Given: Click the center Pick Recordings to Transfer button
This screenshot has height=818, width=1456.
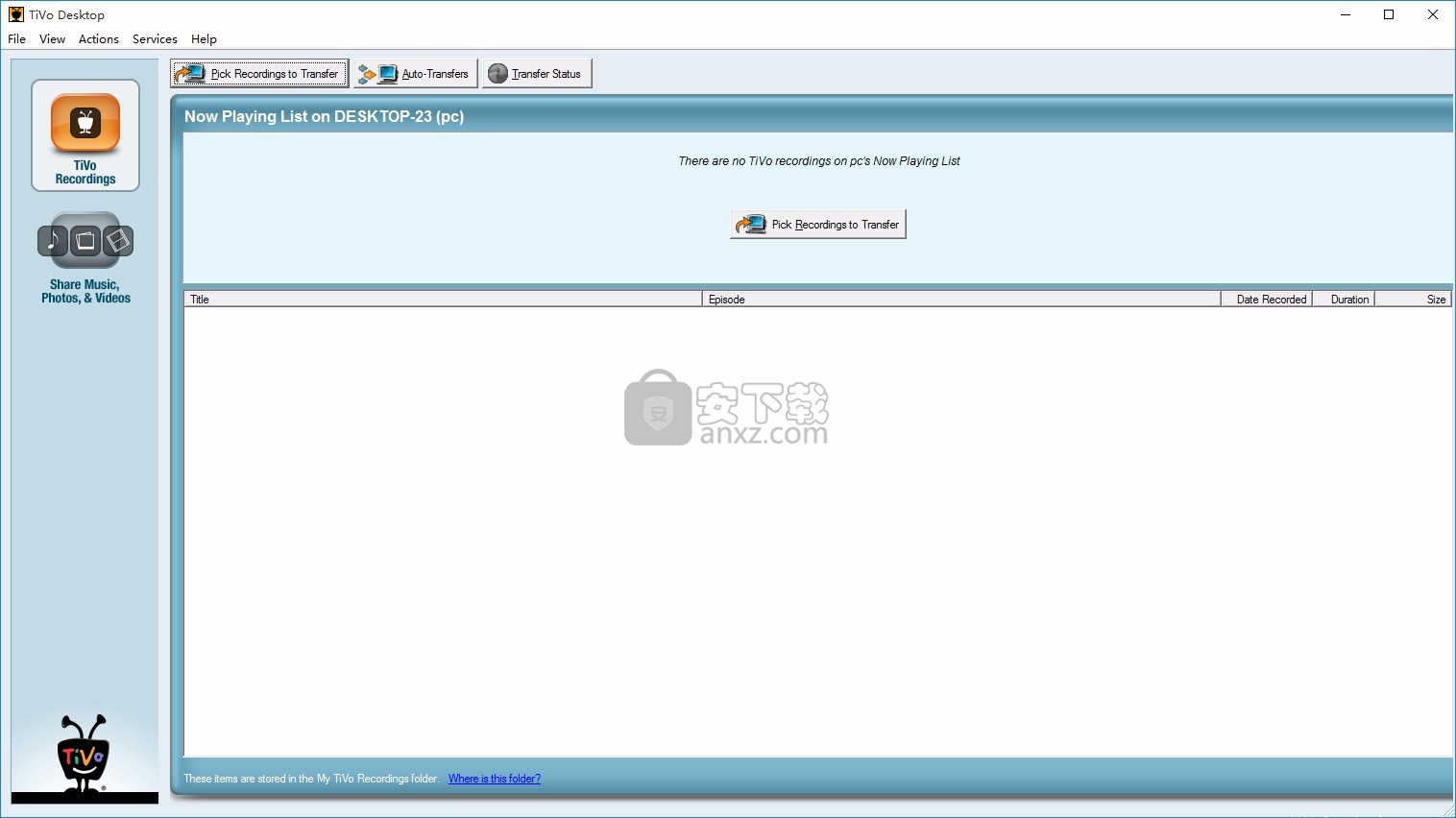Looking at the screenshot, I should click(x=818, y=225).
